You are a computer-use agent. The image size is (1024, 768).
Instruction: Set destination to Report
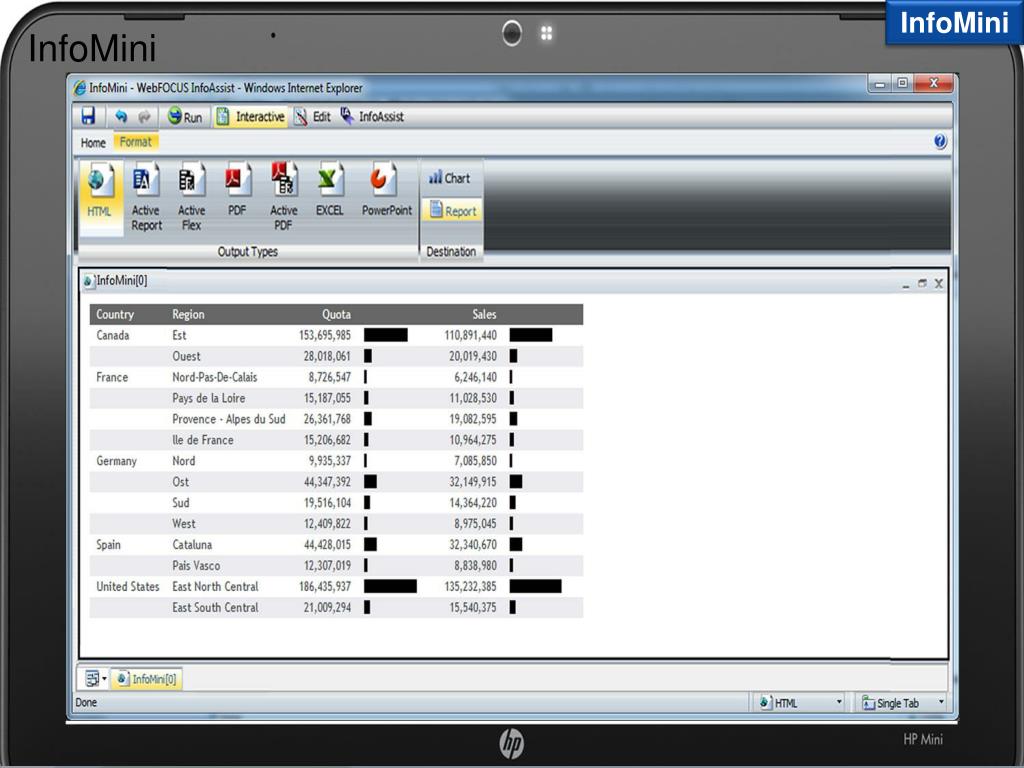pyautogui.click(x=453, y=211)
